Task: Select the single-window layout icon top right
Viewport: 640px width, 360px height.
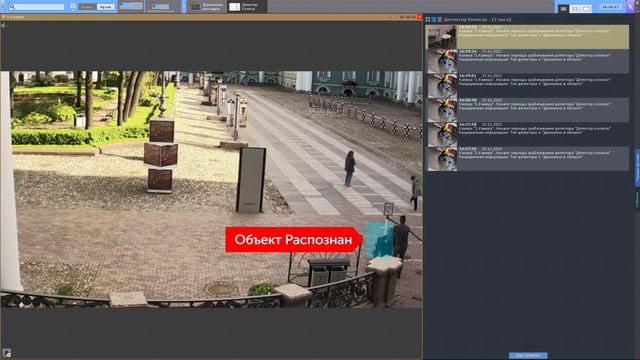Action: click(x=586, y=8)
